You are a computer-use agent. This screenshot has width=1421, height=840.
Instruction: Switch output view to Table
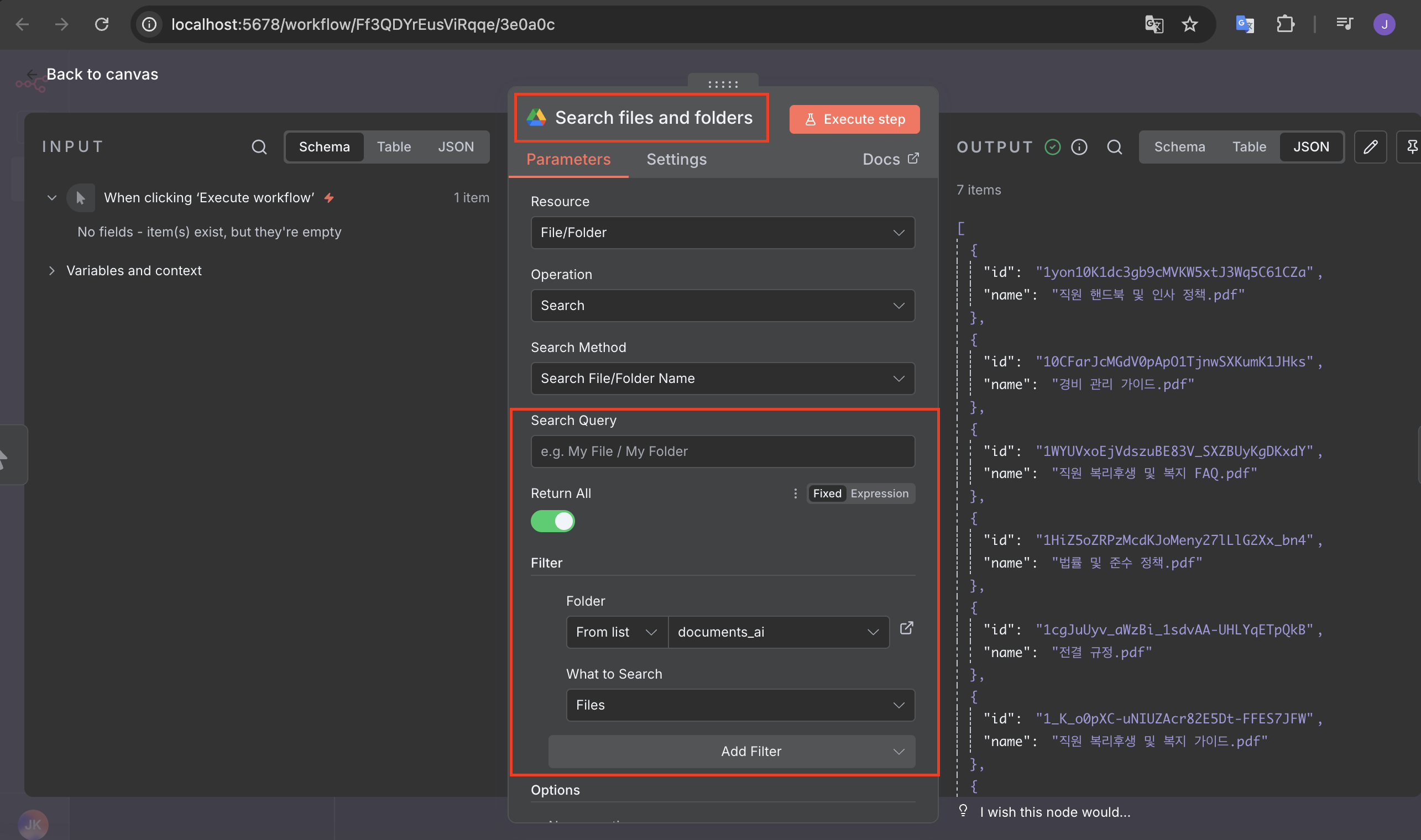[x=1249, y=147]
